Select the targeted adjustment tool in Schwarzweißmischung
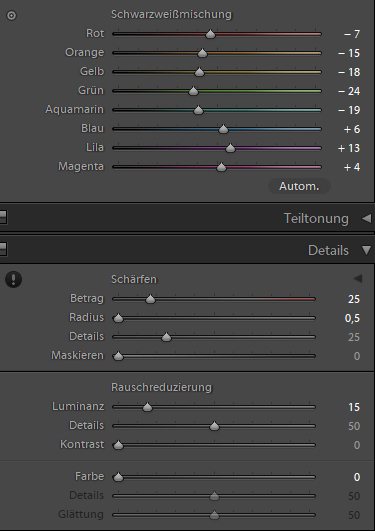Image resolution: width=375 pixels, height=531 pixels. (x=12, y=16)
